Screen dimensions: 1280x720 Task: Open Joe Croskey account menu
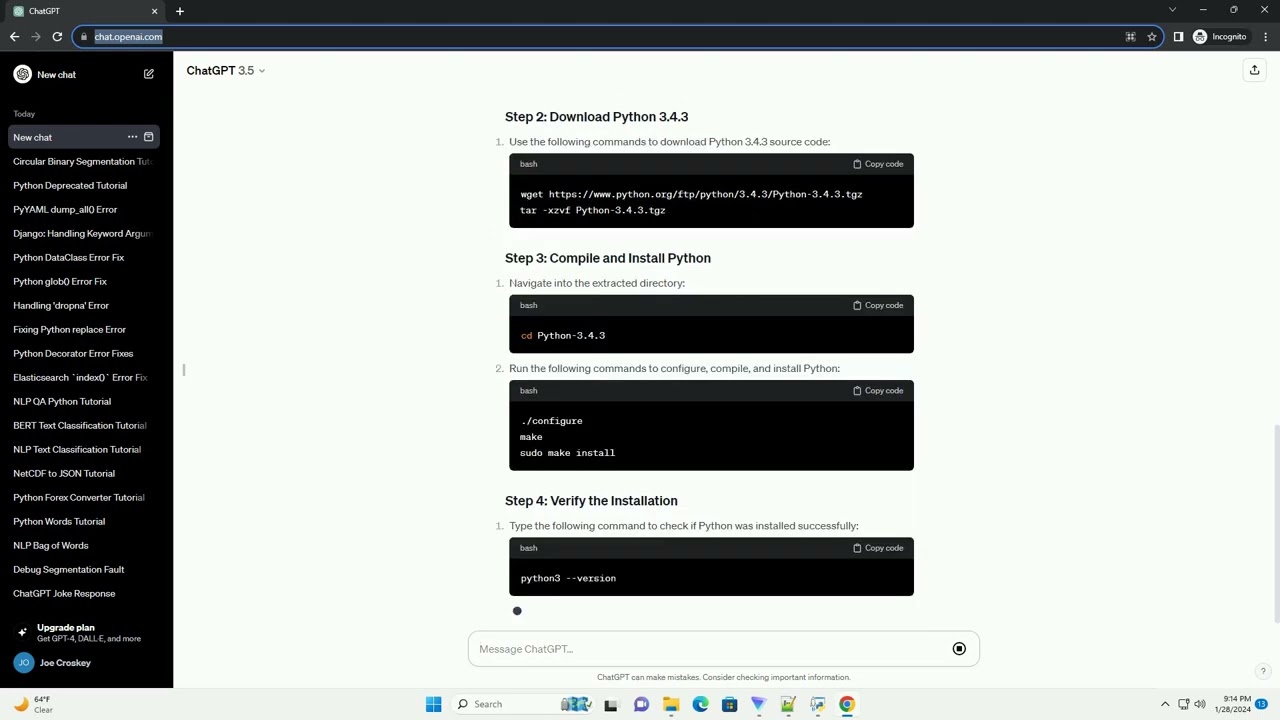(82, 663)
